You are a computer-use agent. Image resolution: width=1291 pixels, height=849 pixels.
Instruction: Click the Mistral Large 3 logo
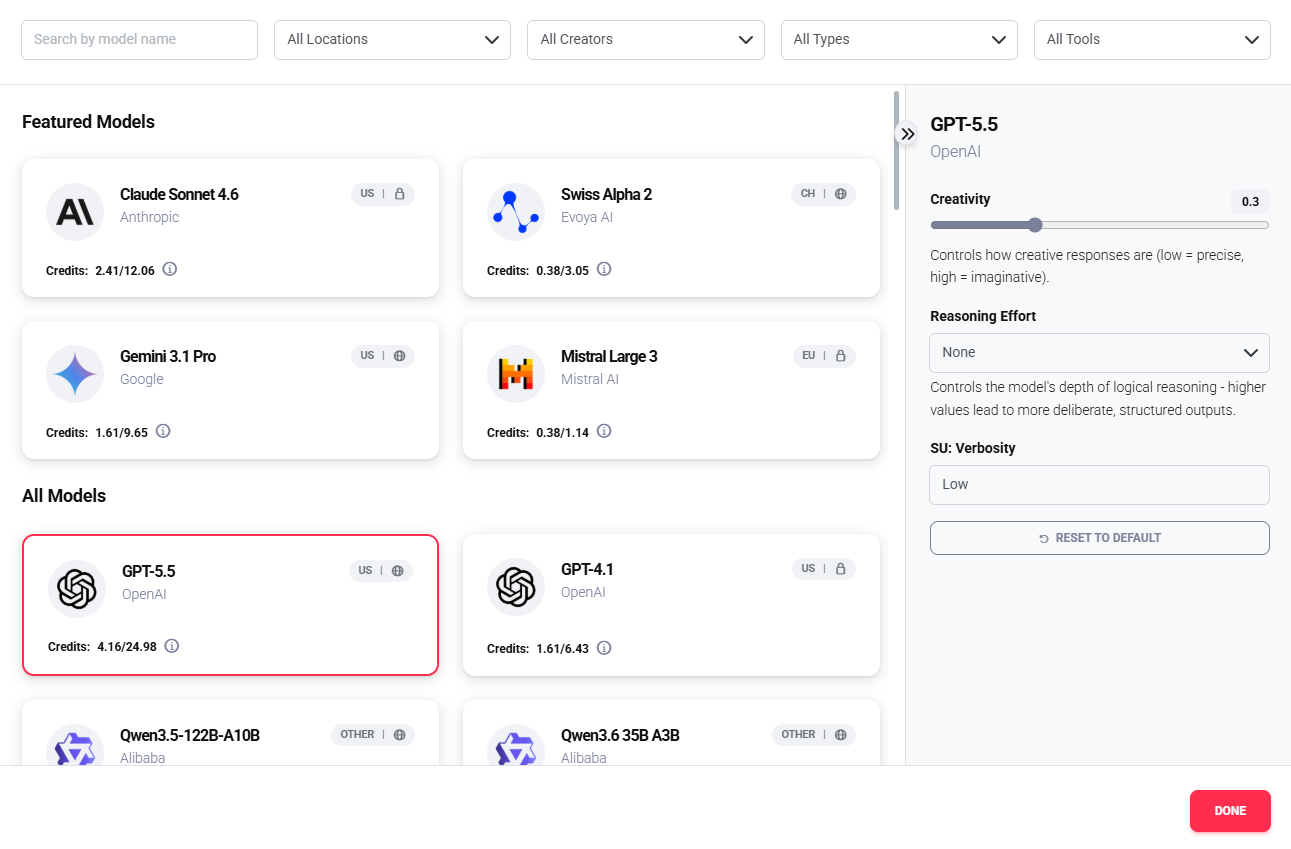point(516,374)
